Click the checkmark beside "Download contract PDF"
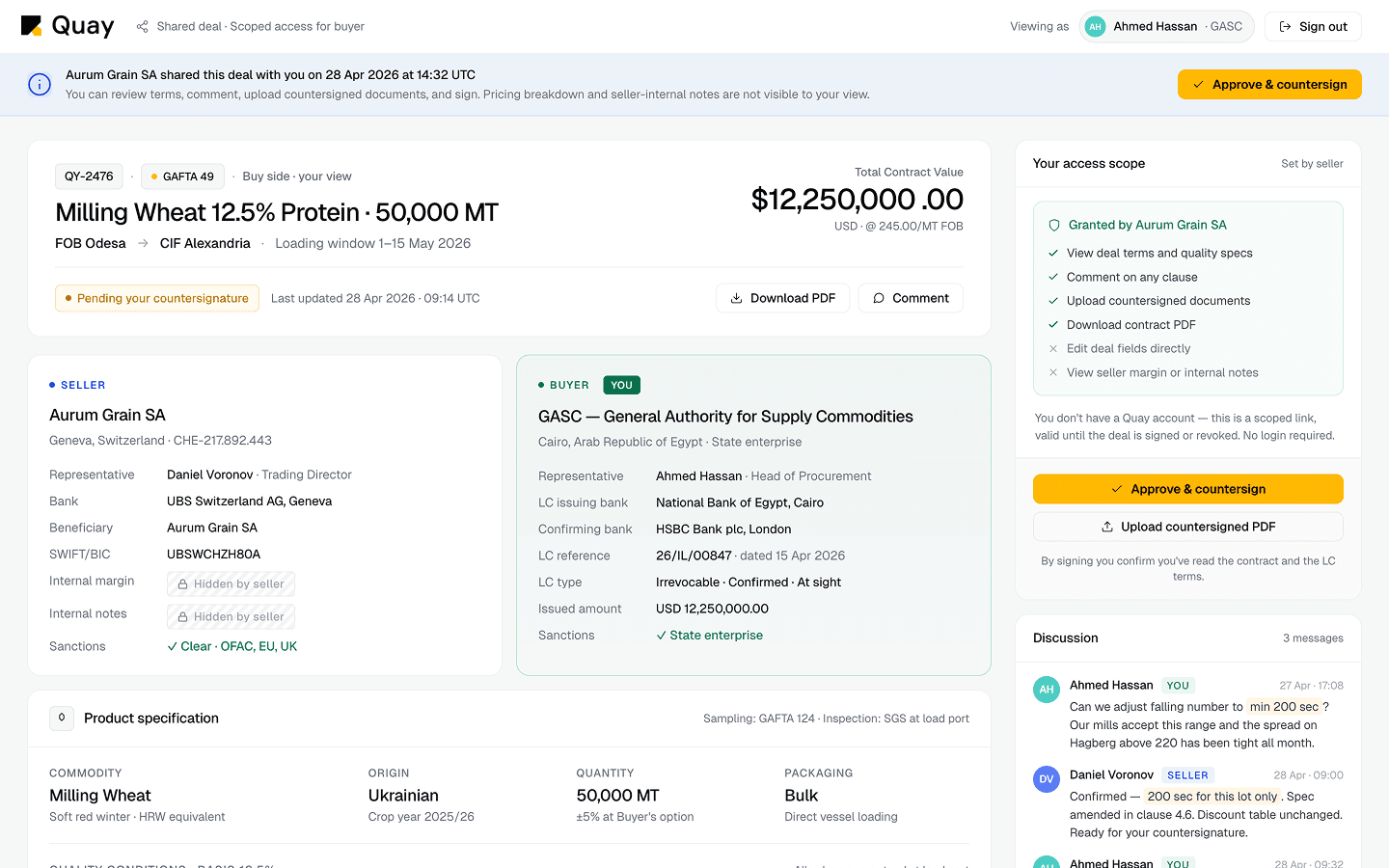The image size is (1389, 868). (x=1053, y=326)
